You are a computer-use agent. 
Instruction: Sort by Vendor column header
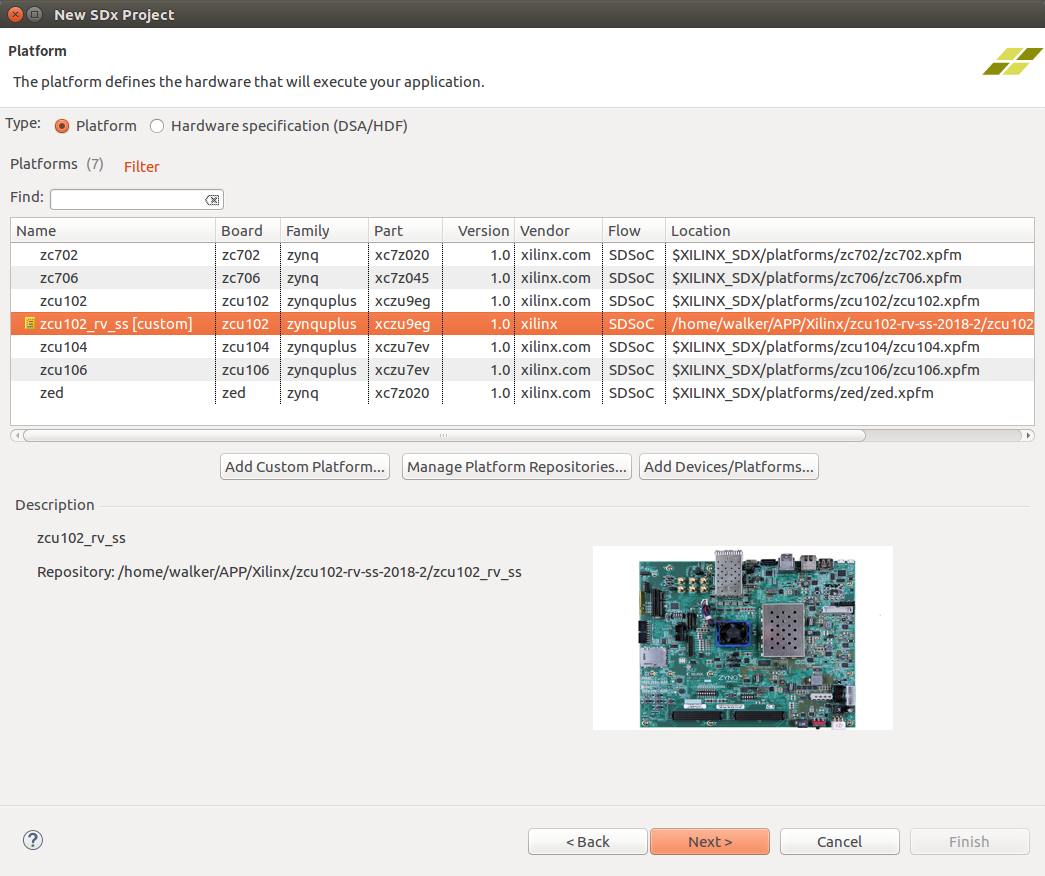pyautogui.click(x=558, y=231)
